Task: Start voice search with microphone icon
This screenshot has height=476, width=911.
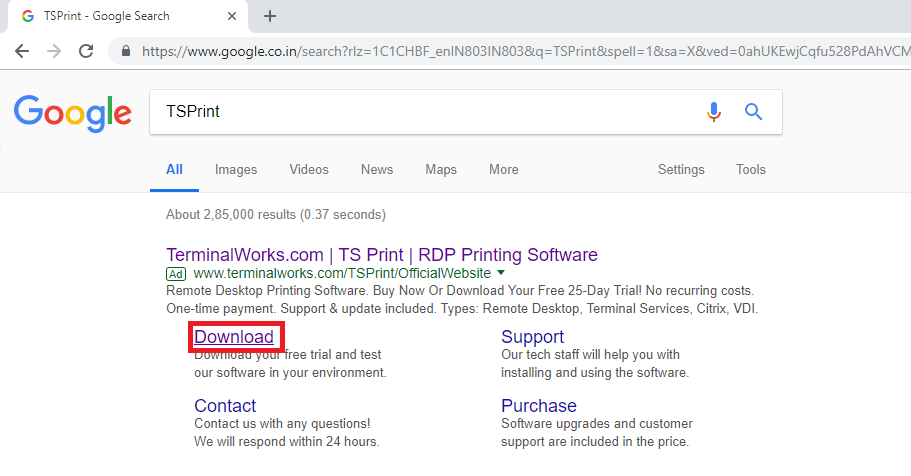Action: [x=714, y=111]
